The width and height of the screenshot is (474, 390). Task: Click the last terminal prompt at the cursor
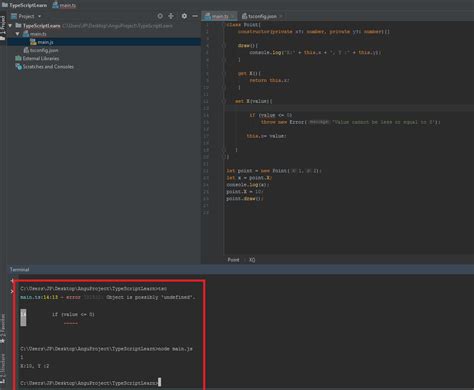pos(91,383)
